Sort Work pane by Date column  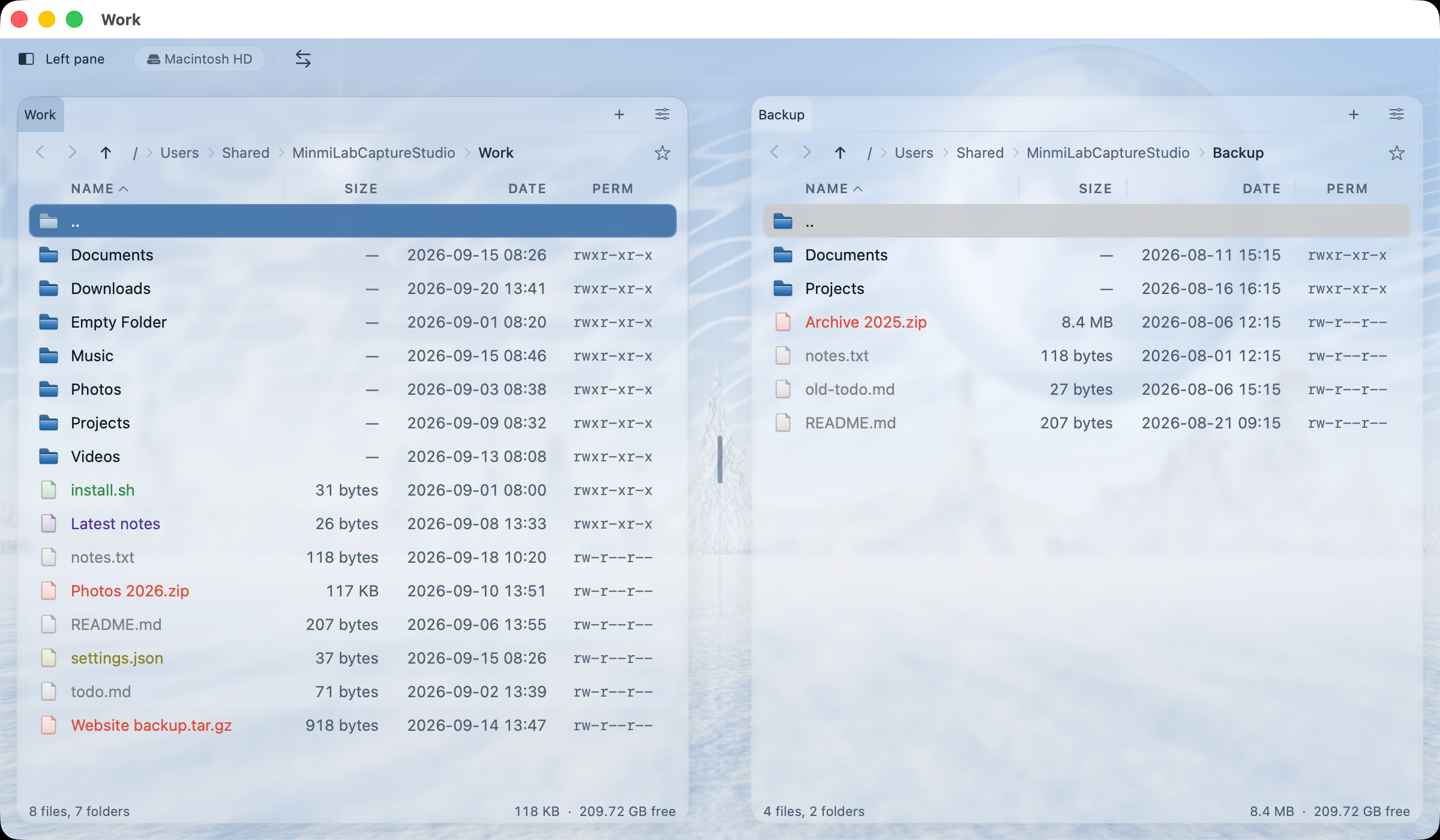527,189
